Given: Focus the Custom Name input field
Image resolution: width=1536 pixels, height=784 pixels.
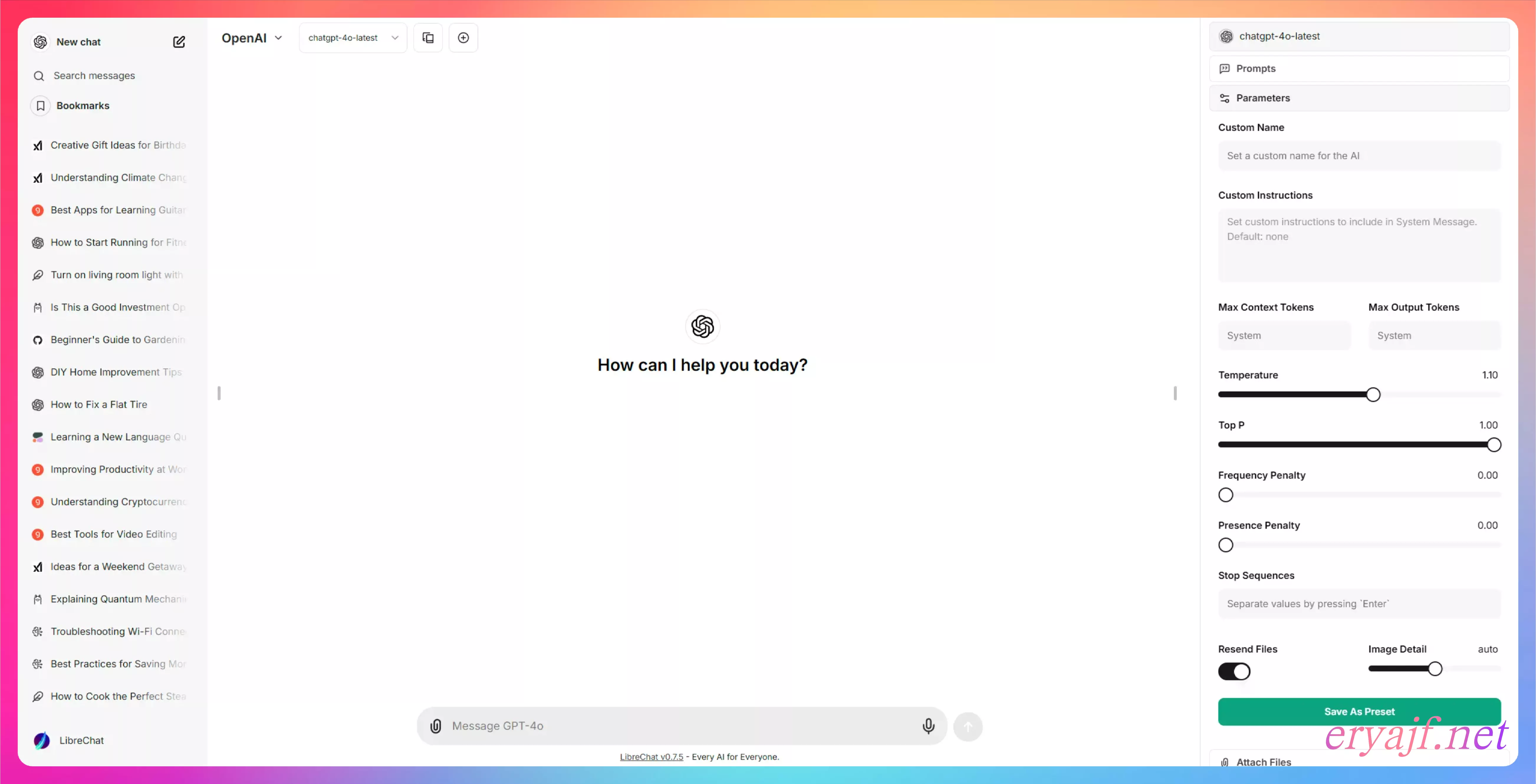Looking at the screenshot, I should tap(1359, 156).
